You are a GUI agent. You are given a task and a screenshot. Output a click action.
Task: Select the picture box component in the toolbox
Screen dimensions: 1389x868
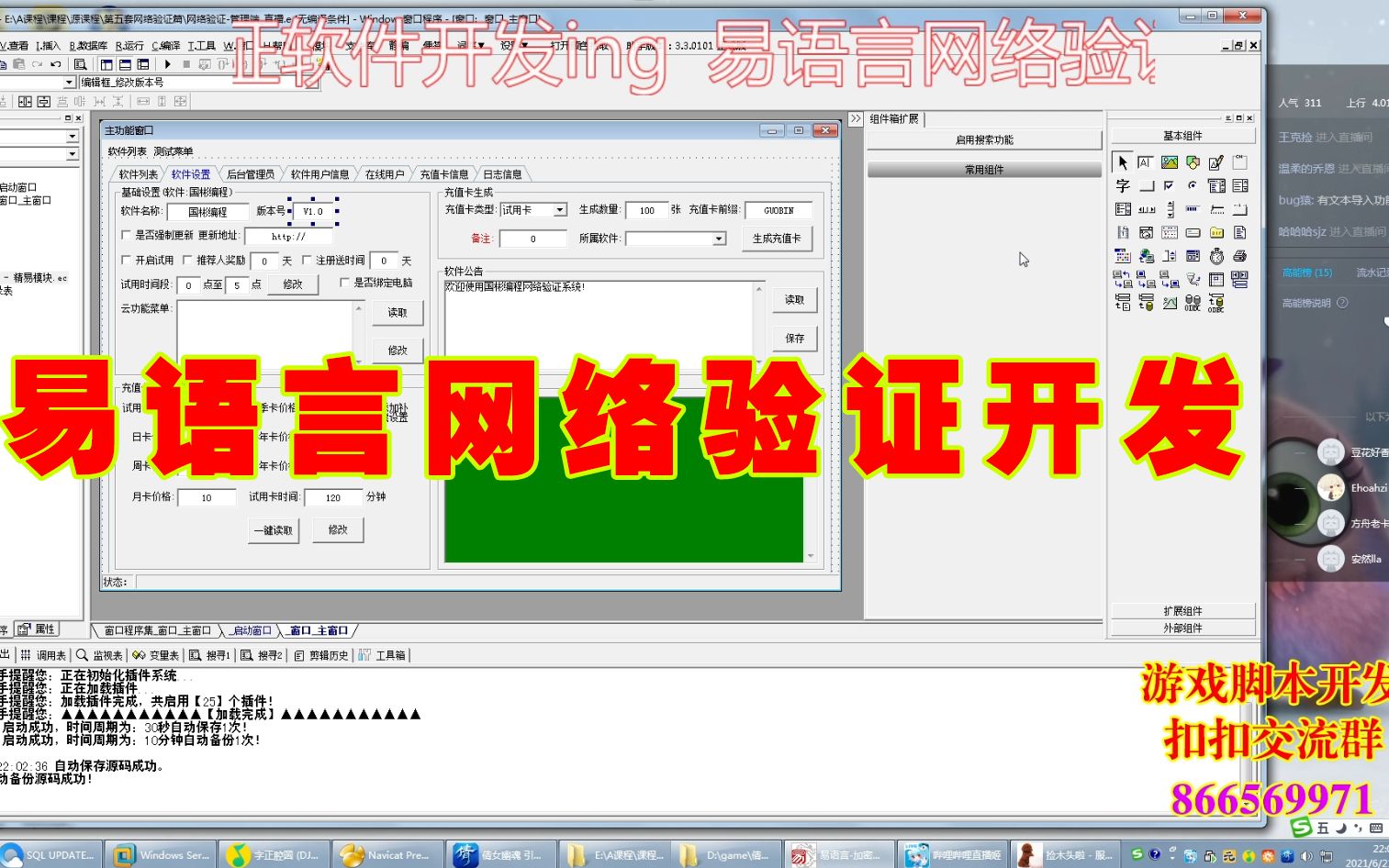click(x=1169, y=163)
